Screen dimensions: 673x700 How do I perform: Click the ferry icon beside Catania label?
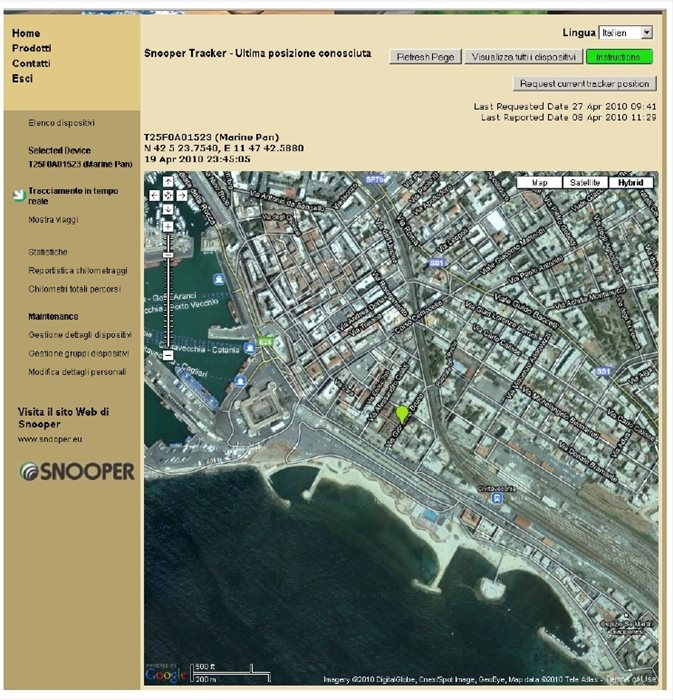250,348
